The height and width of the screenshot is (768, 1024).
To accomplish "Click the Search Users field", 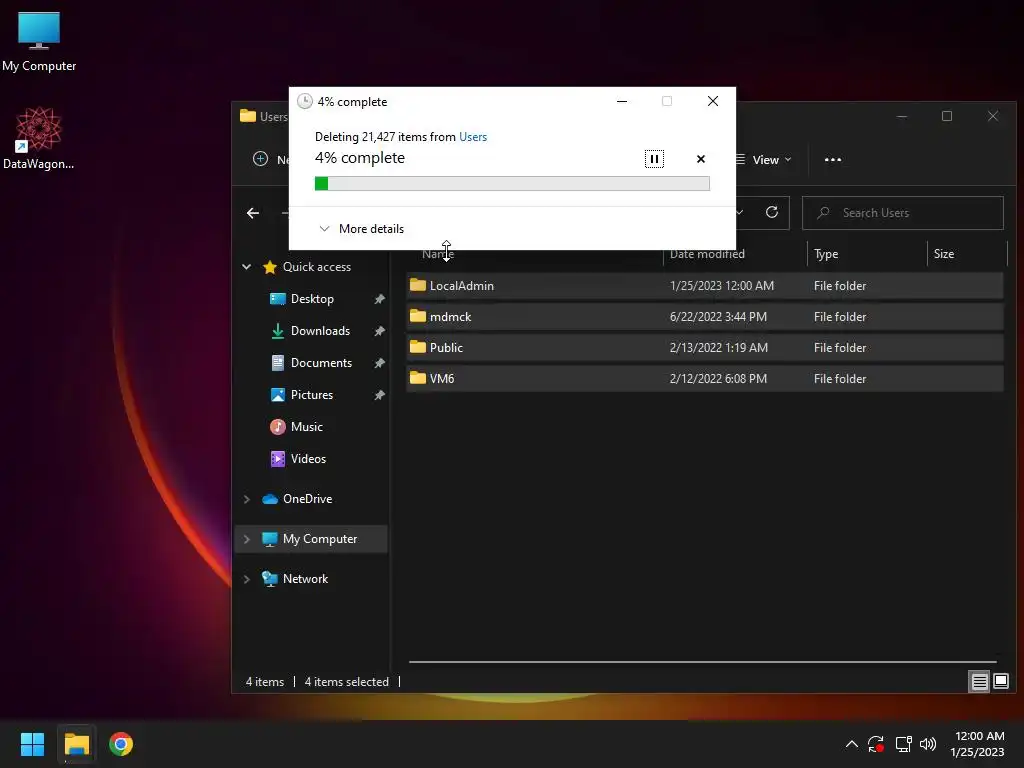I will pos(903,213).
